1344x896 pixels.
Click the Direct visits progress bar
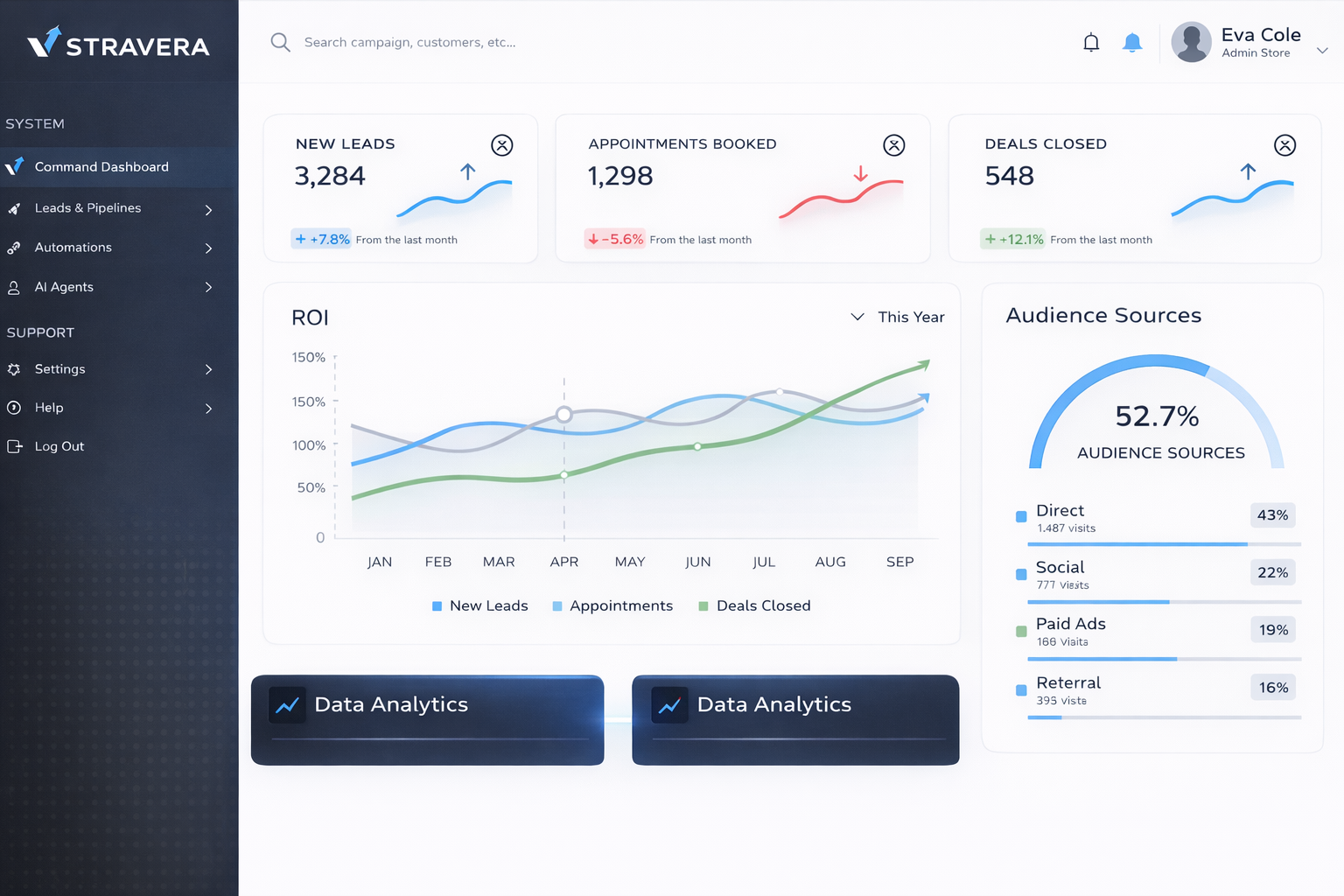click(x=1165, y=544)
